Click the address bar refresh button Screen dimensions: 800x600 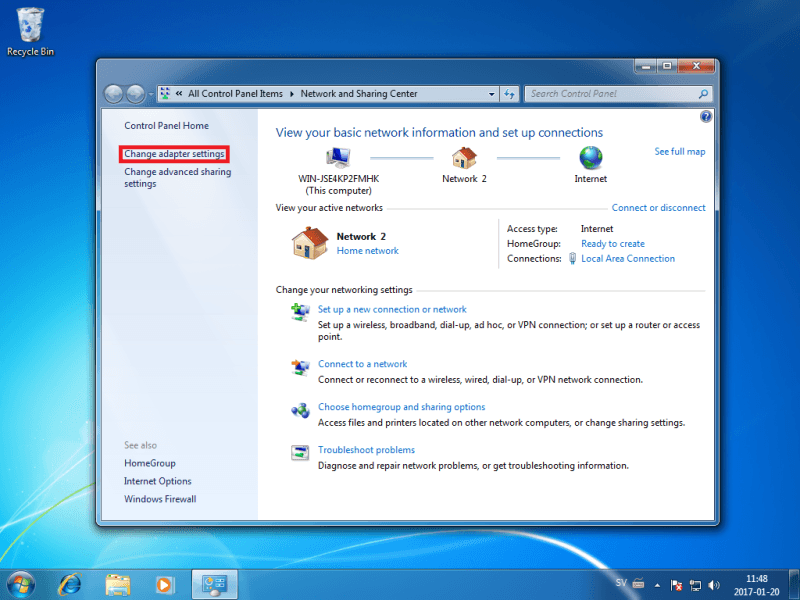point(509,94)
